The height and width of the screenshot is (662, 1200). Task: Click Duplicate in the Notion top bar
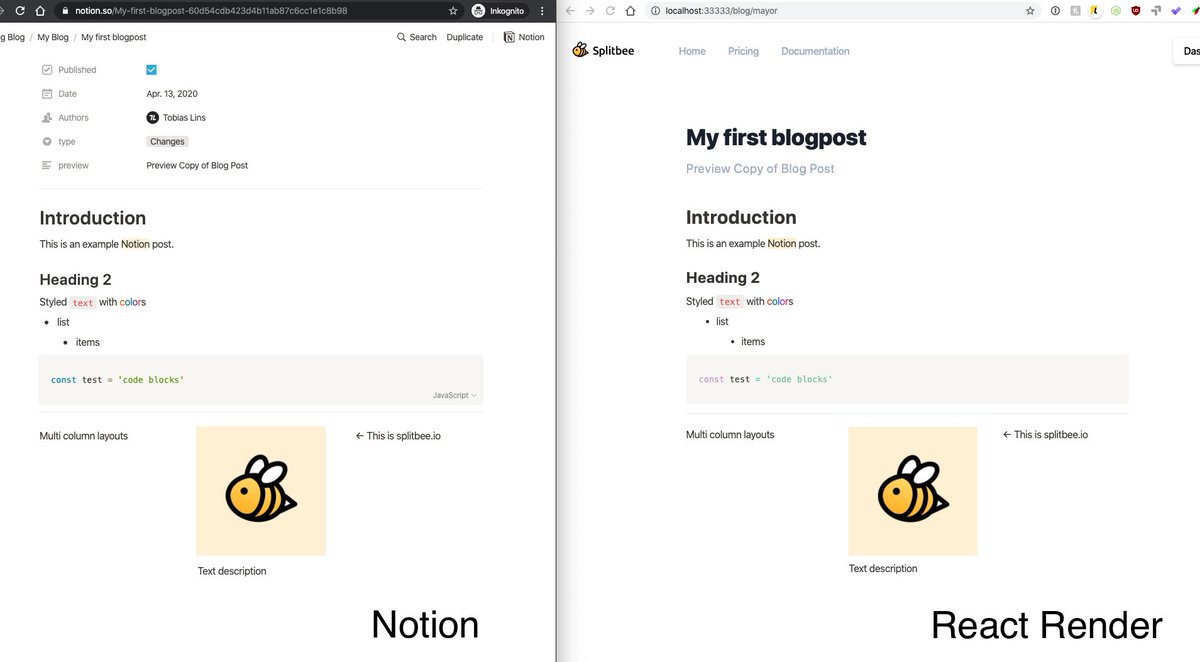[x=465, y=37]
